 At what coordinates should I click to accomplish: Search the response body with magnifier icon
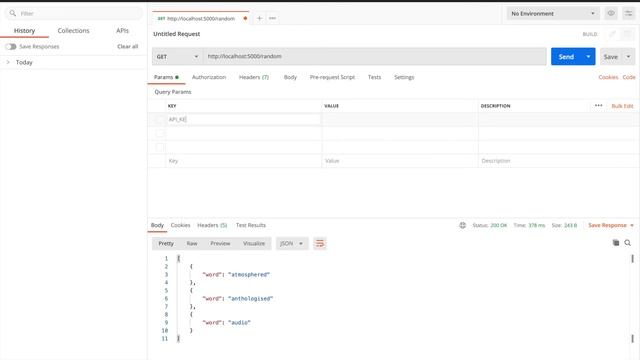pyautogui.click(x=628, y=243)
